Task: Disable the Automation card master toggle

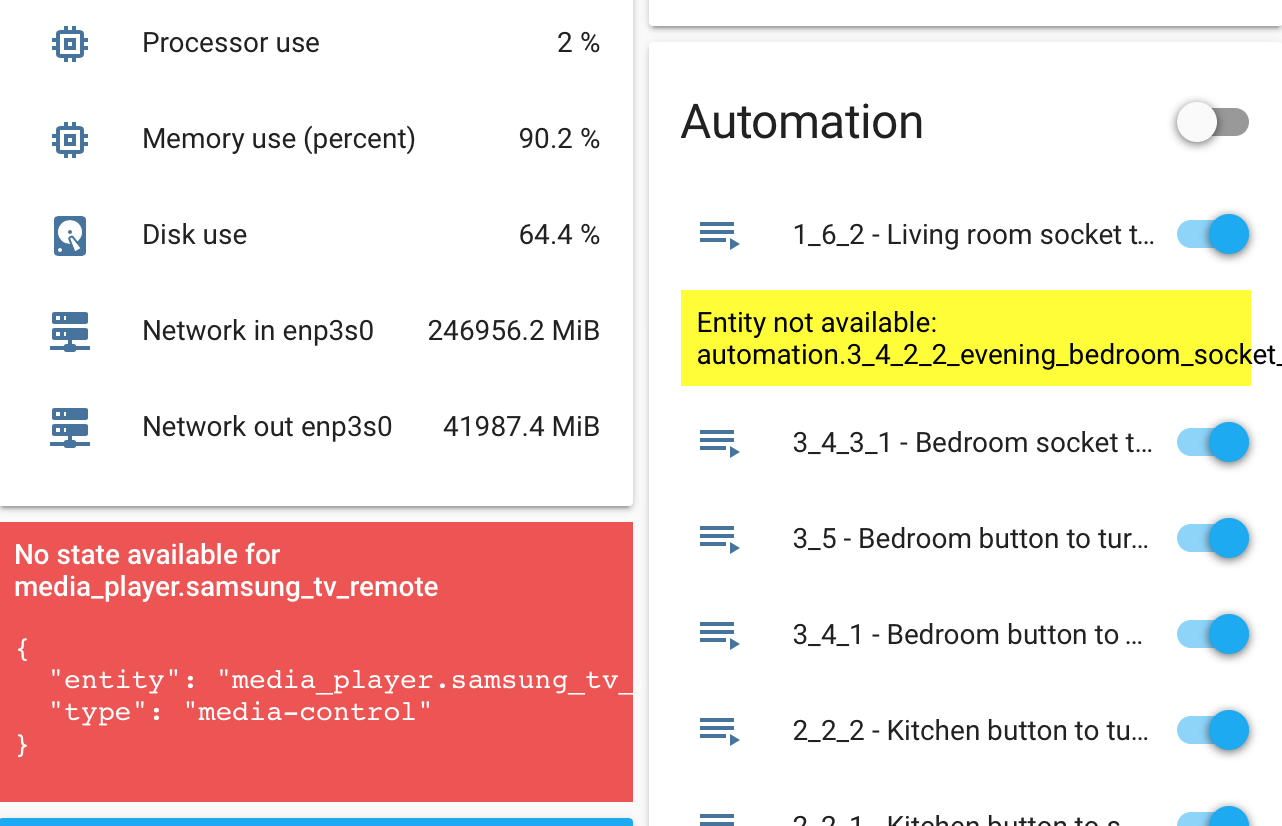Action: [1212, 121]
